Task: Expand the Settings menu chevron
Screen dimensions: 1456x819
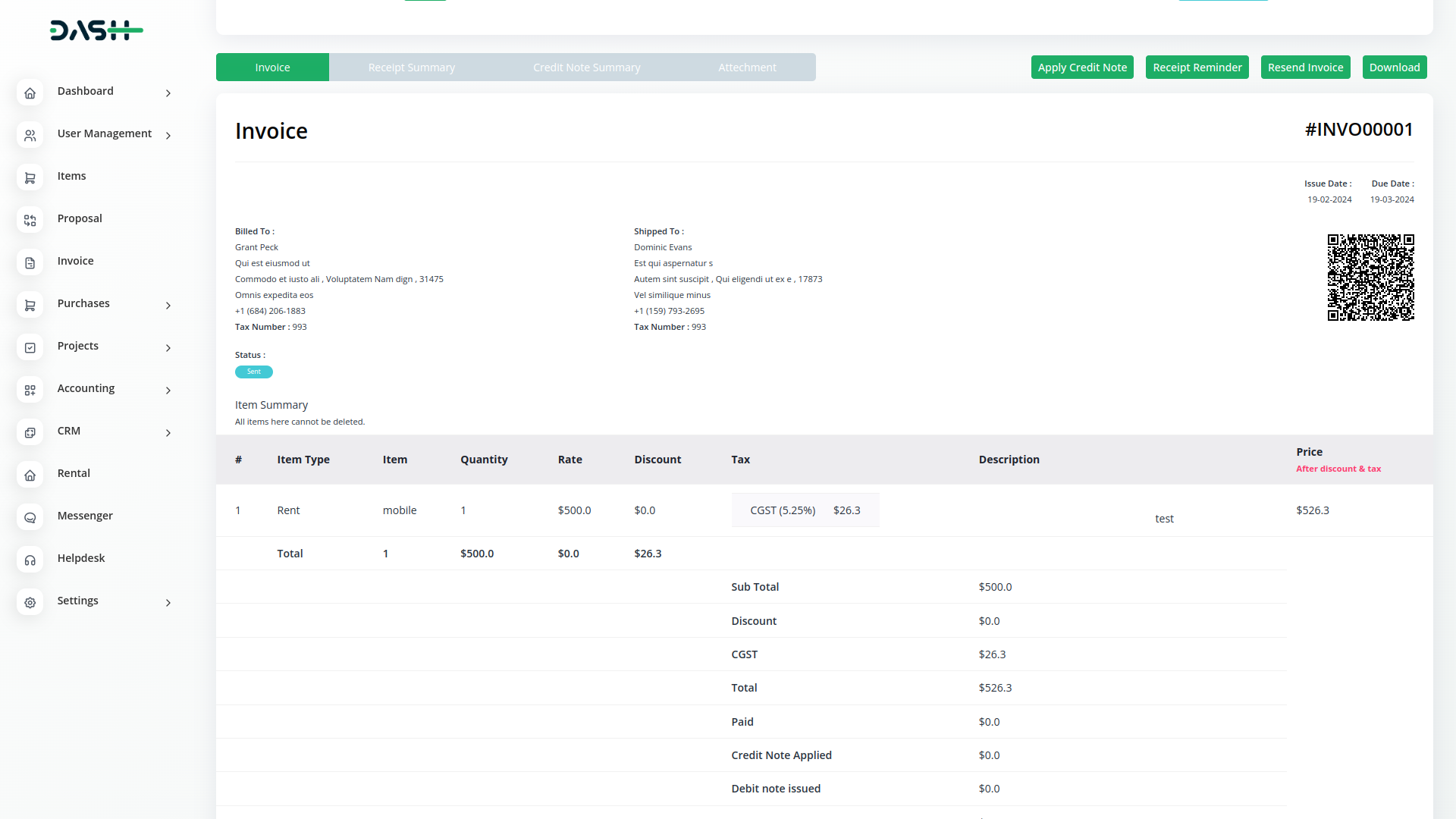Action: [168, 602]
